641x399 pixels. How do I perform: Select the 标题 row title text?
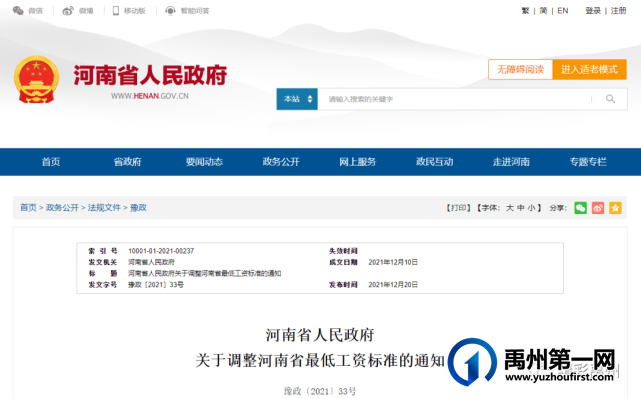pos(204,273)
